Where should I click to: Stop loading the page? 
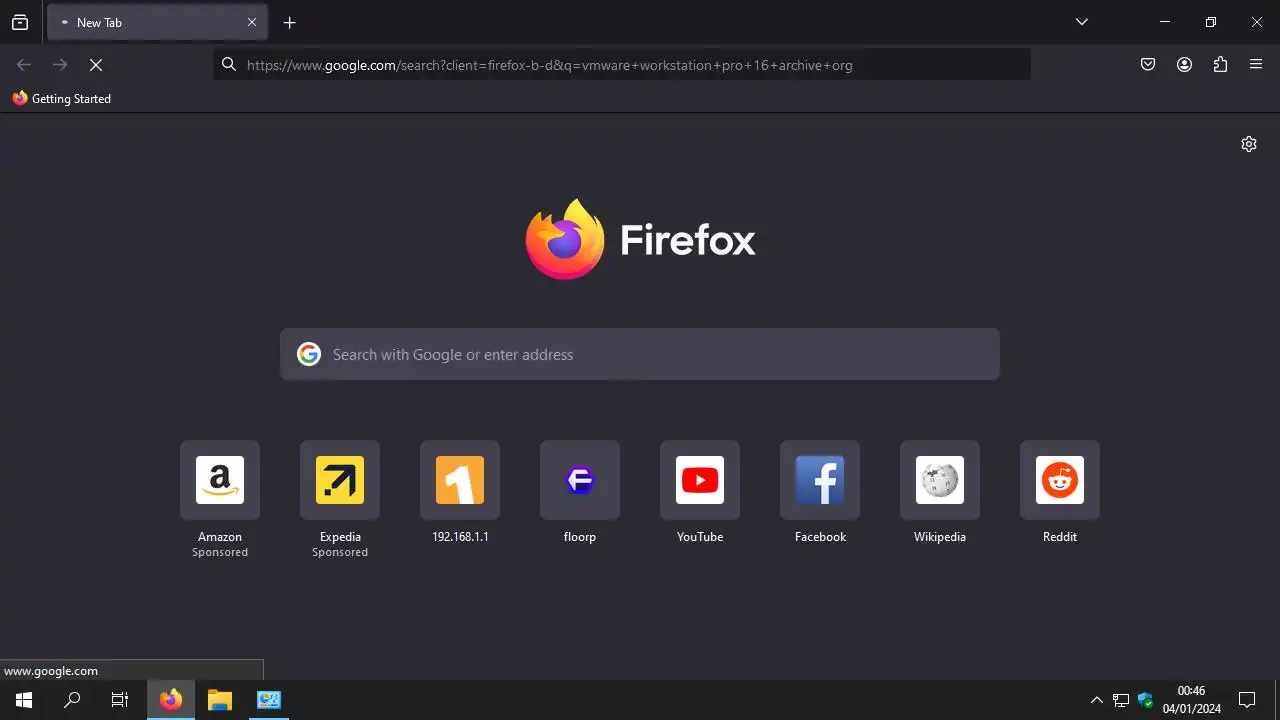[x=96, y=65]
